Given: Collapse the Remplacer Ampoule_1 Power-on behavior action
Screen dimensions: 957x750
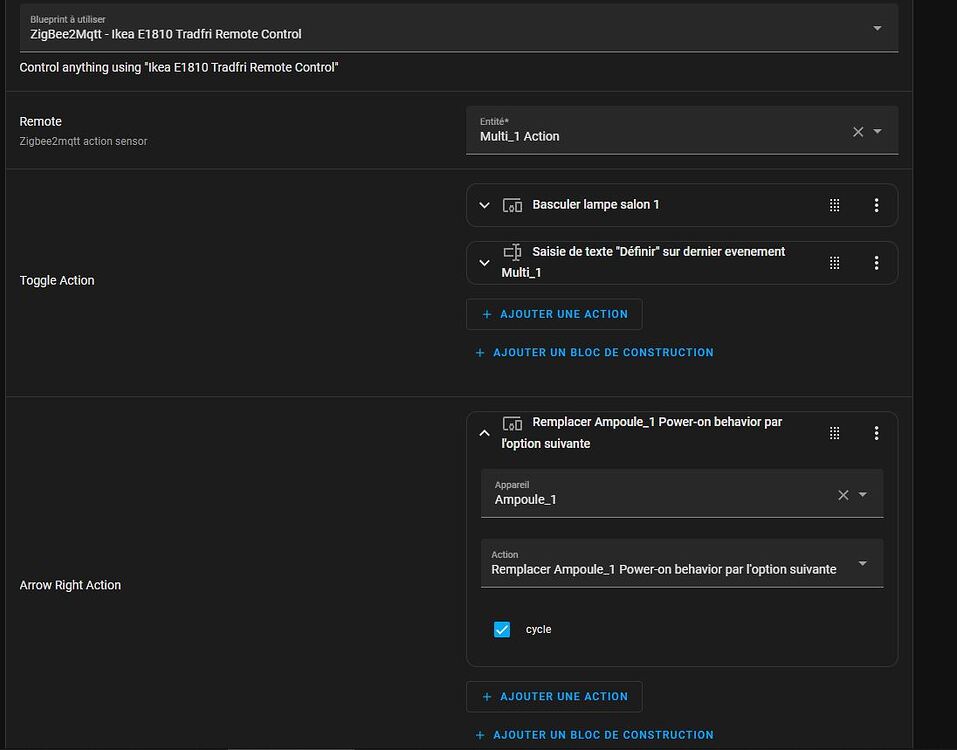Looking at the screenshot, I should [485, 433].
